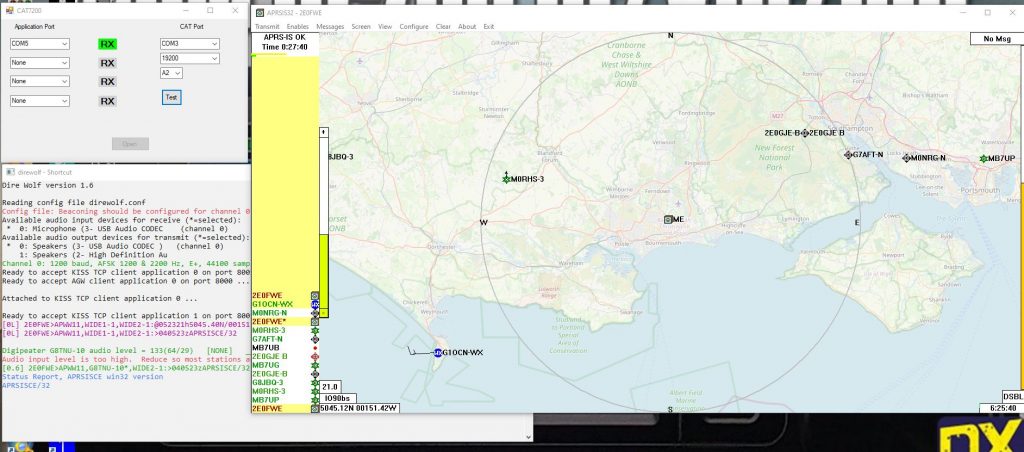Click the Test button in CAT7200
Image resolution: width=1024 pixels, height=452 pixels.
[171, 97]
